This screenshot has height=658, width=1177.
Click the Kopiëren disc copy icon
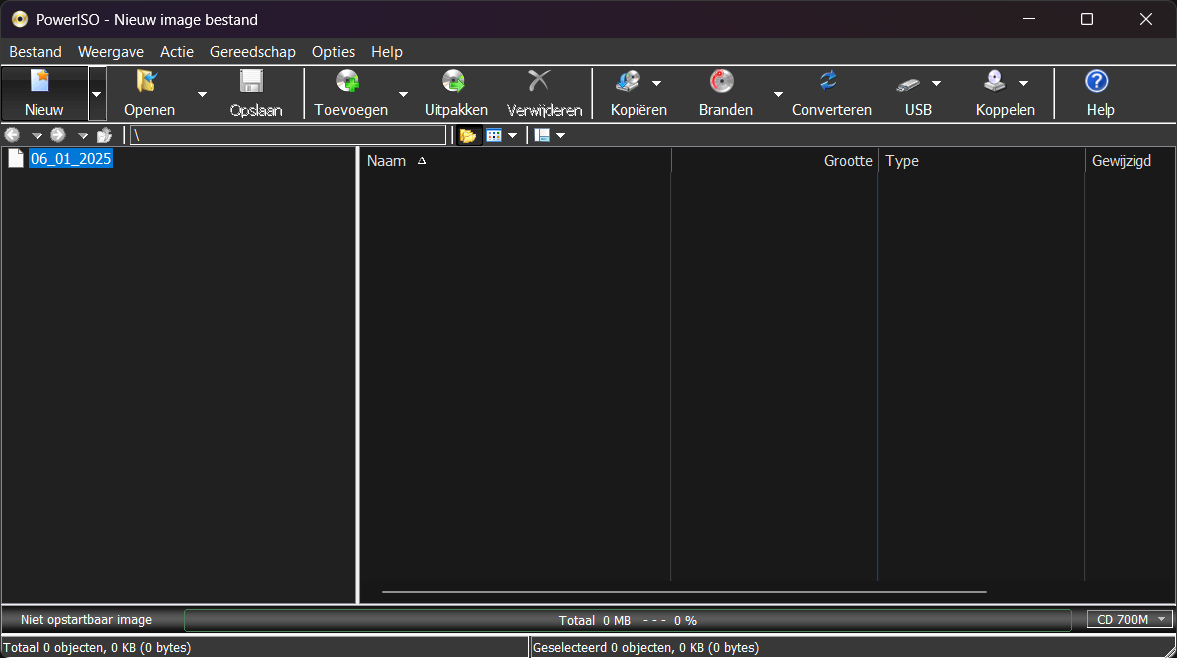point(628,81)
